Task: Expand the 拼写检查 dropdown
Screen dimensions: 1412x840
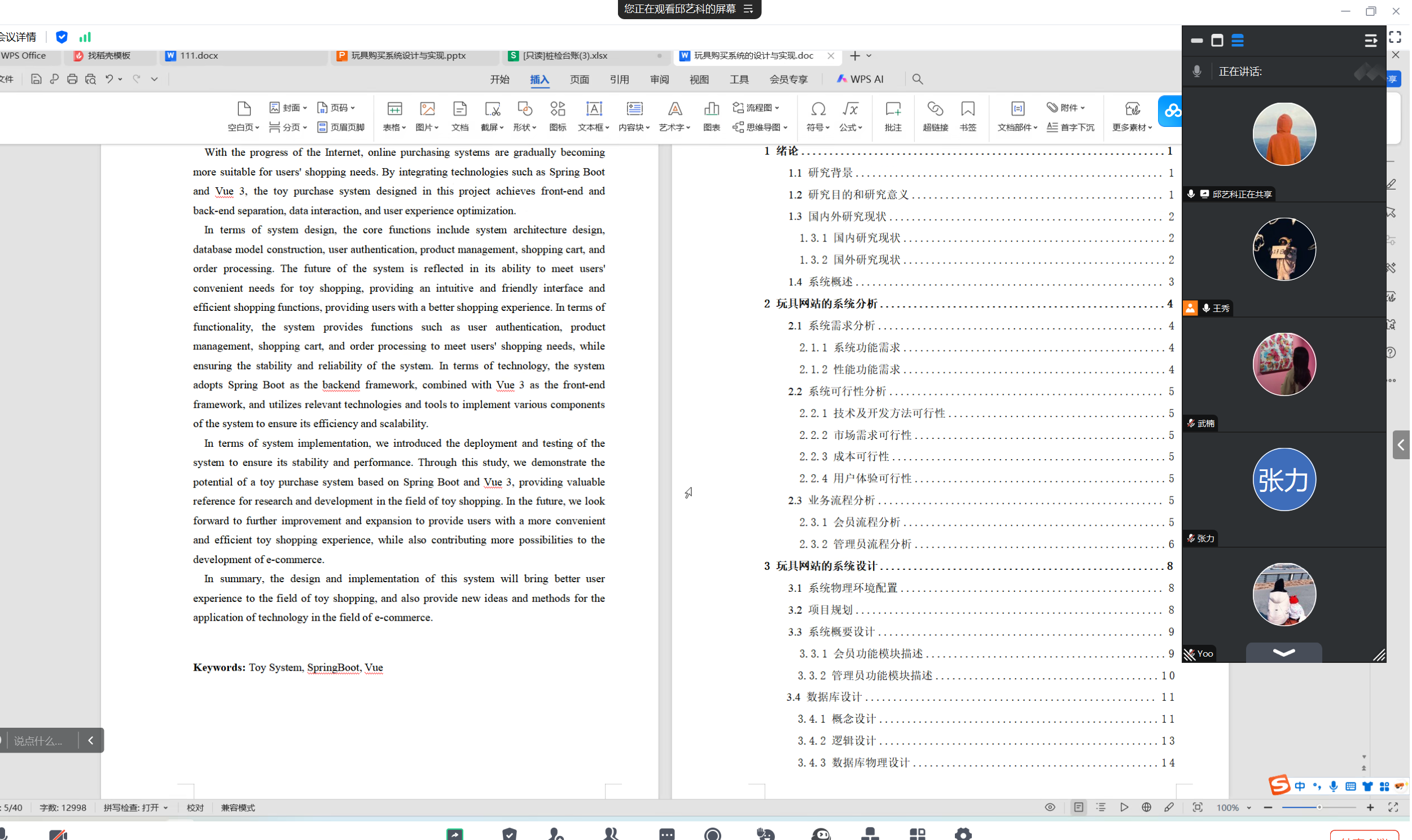Action: (x=166, y=808)
